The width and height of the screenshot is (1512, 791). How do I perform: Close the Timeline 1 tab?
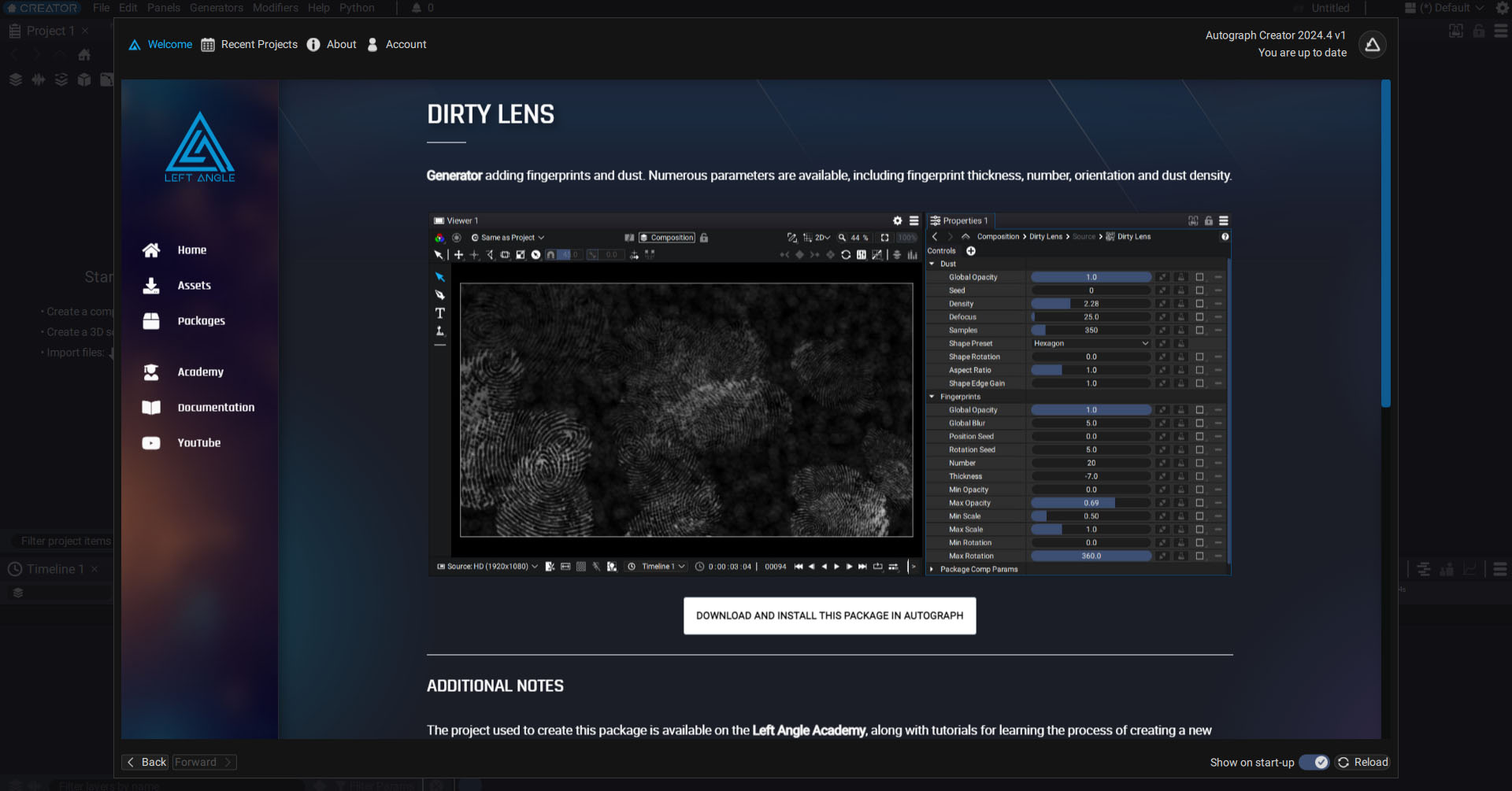coord(94,569)
